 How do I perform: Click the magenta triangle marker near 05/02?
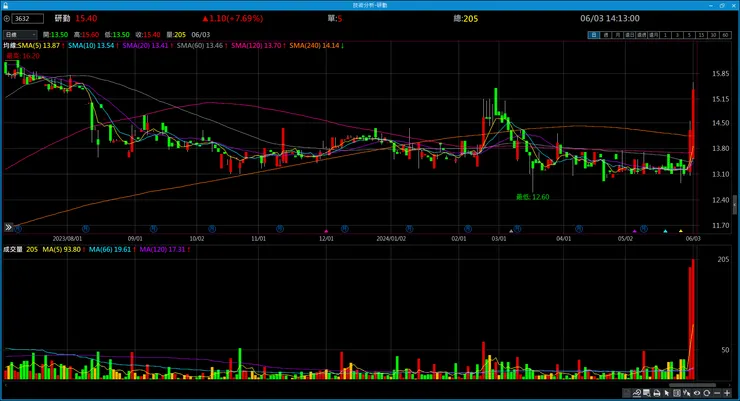[x=635, y=231]
